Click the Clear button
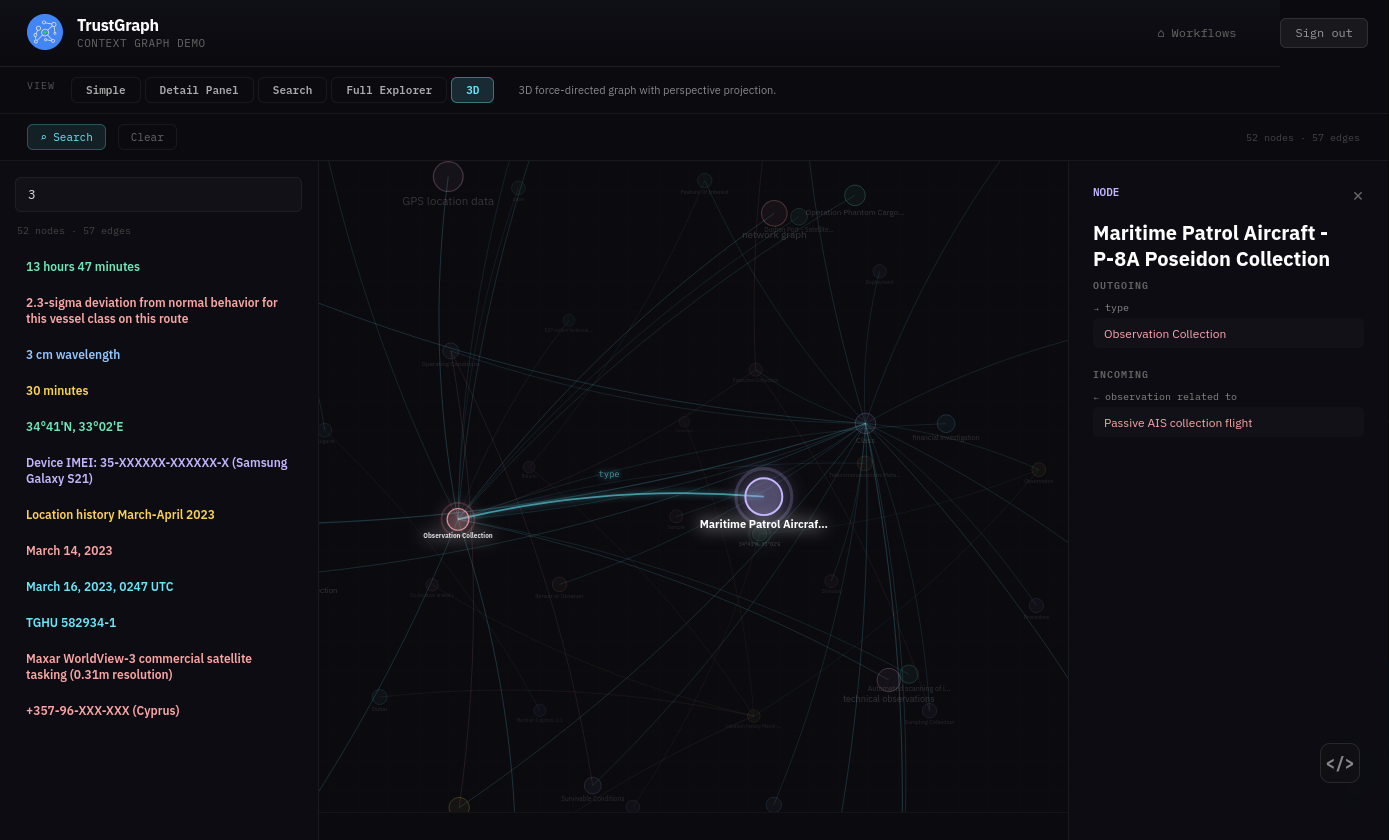Image resolution: width=1389 pixels, height=840 pixels. [147, 137]
